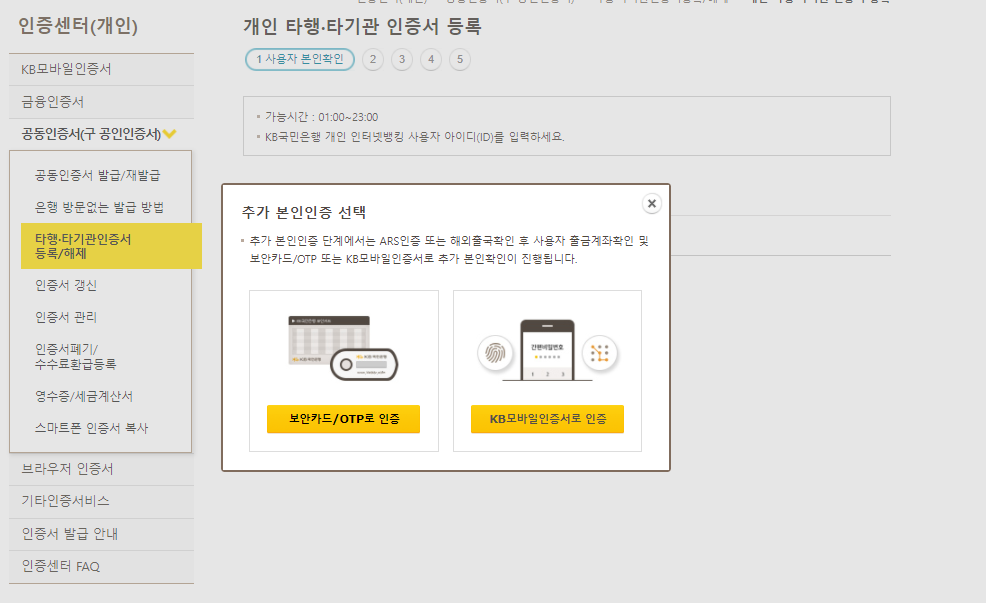Viewport: 986px width, 603px height.
Task: Click the 가능시간 : 01:00~23:00 notice text
Action: coord(321,117)
